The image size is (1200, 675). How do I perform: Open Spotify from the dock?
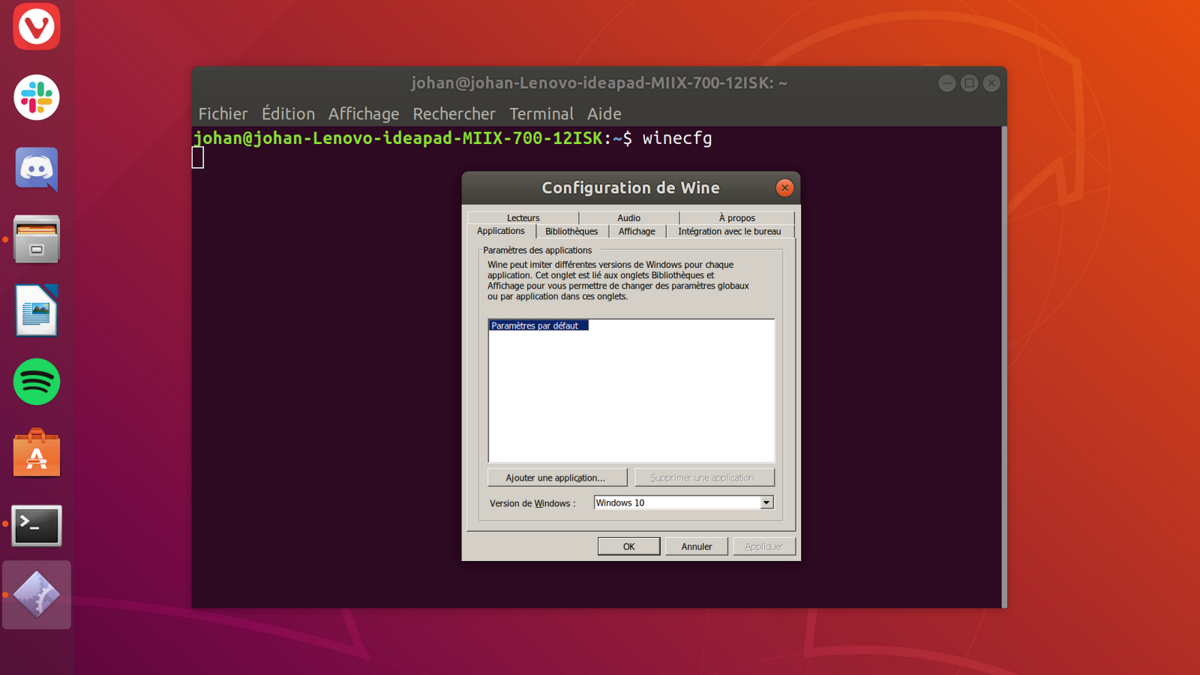[37, 382]
